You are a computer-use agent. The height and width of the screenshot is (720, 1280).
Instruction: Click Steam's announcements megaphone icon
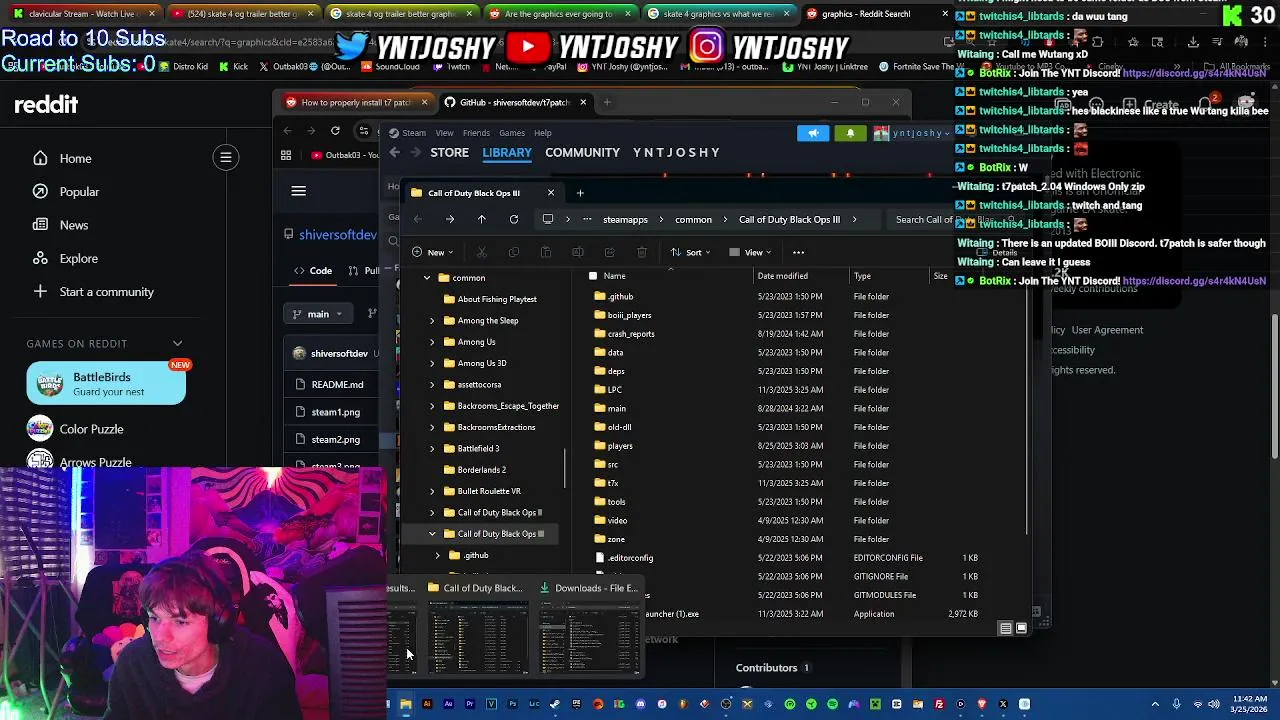813,133
